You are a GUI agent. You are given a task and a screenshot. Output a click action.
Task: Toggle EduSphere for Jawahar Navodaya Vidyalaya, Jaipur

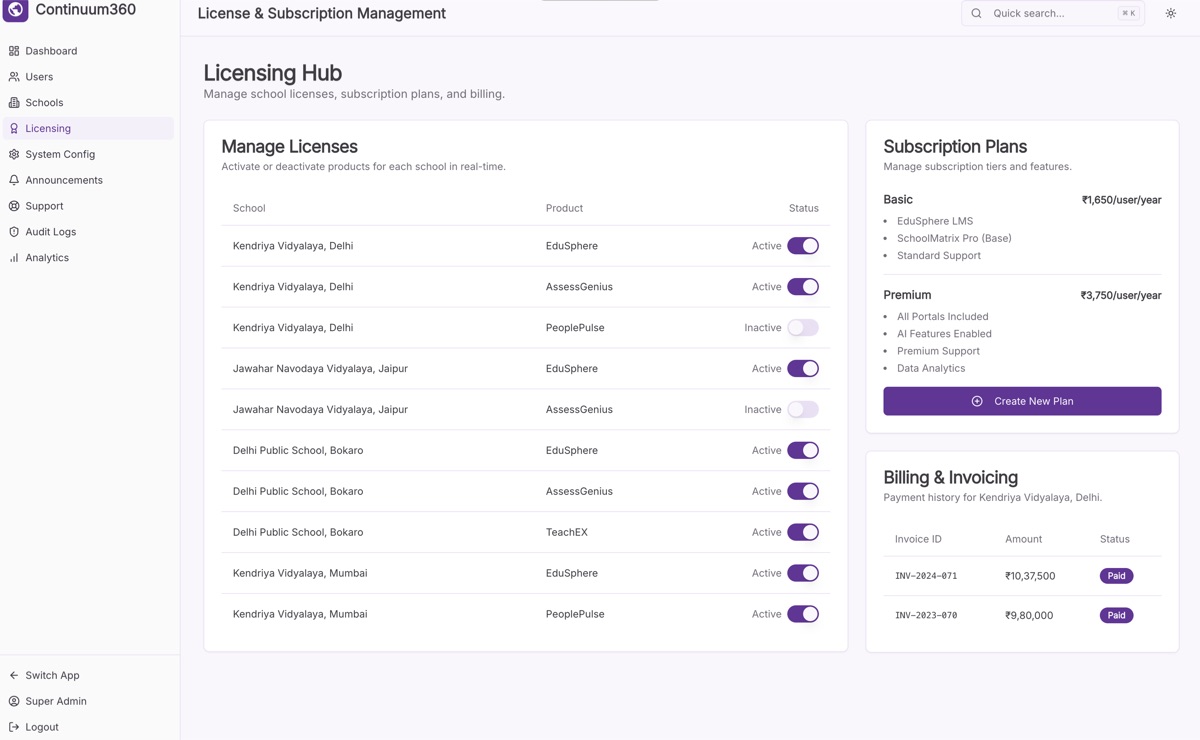(x=803, y=369)
